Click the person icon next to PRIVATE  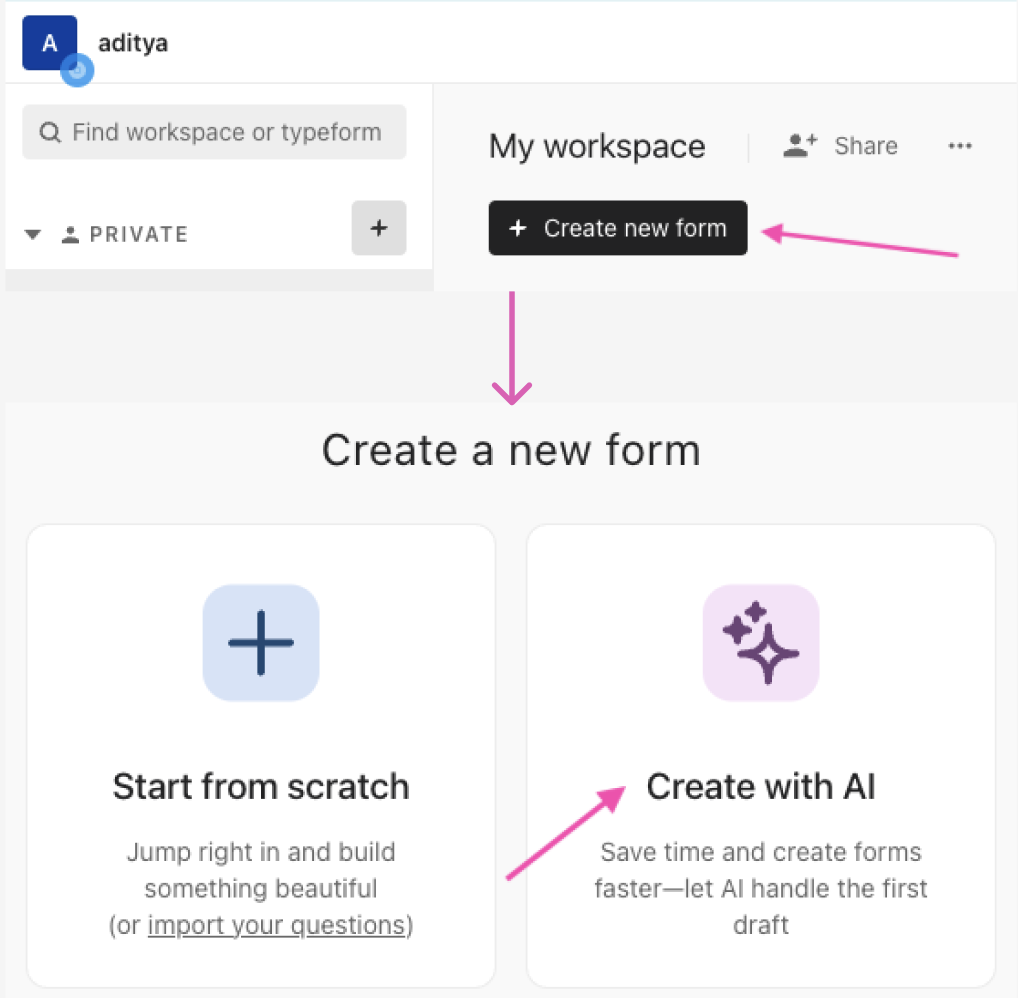(69, 233)
